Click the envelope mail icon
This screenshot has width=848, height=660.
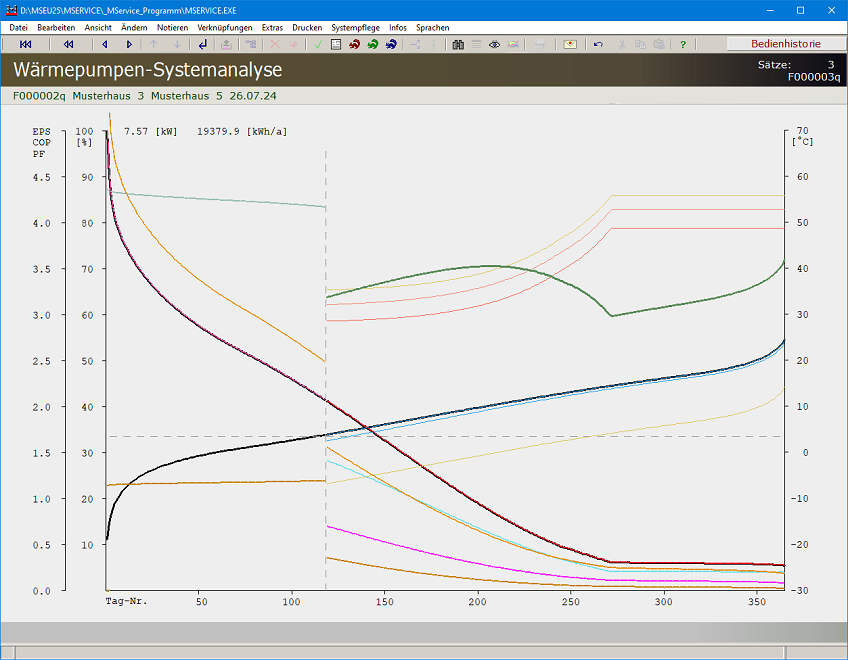570,45
